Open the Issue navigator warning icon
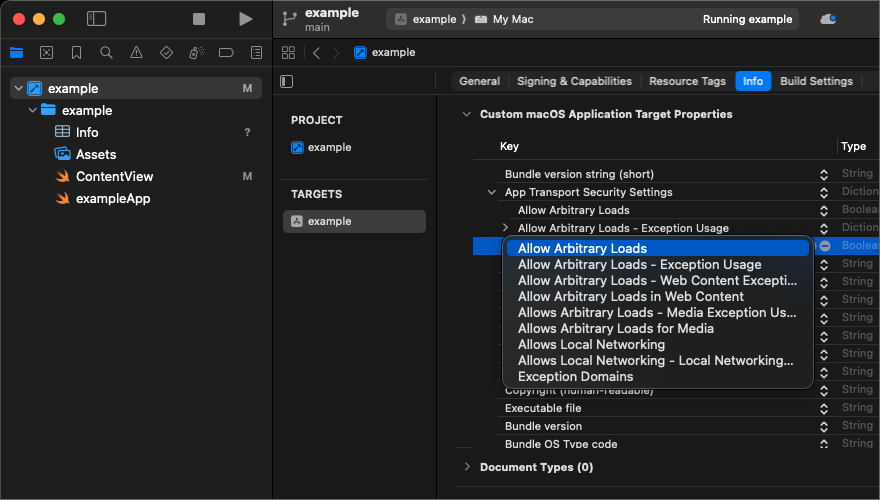Viewport: 880px width, 500px height. click(136, 52)
